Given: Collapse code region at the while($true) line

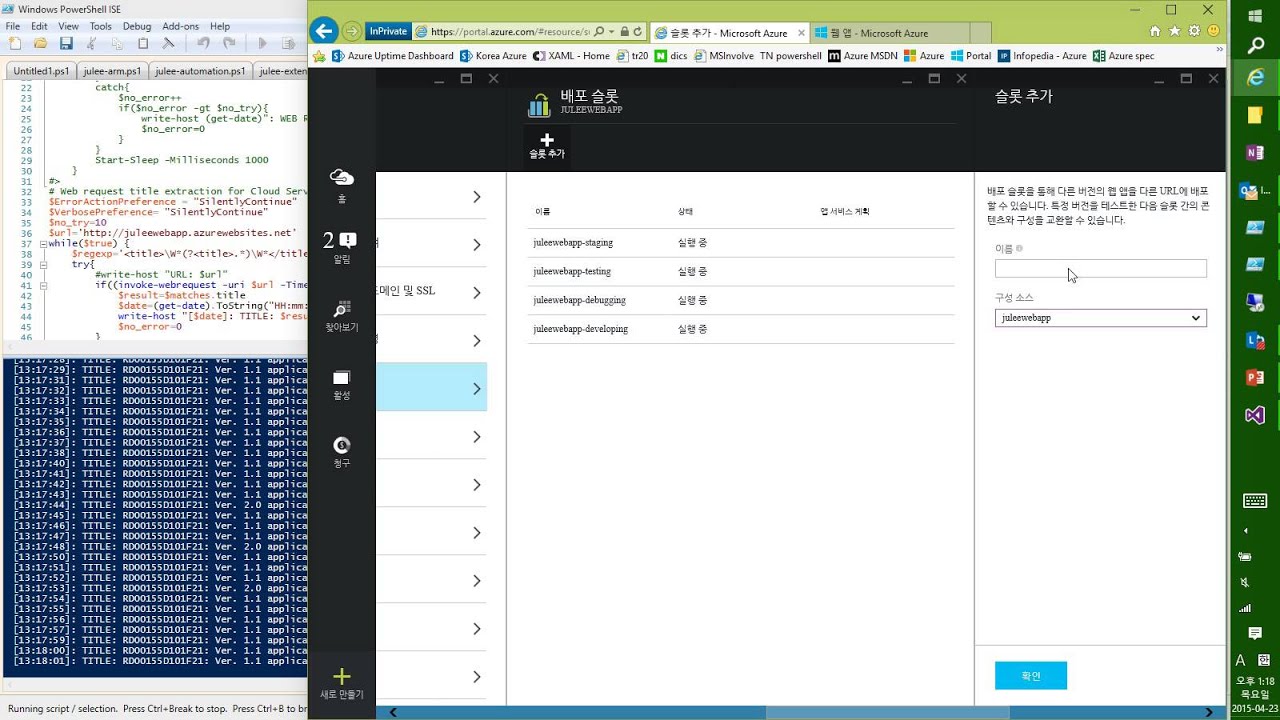Looking at the screenshot, I should [x=43, y=244].
